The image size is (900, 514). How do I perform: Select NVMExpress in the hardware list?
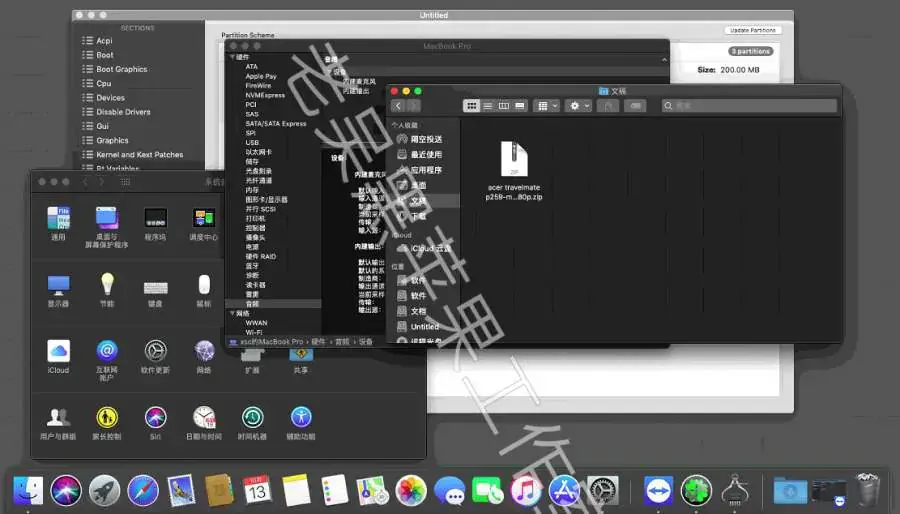tap(265, 95)
